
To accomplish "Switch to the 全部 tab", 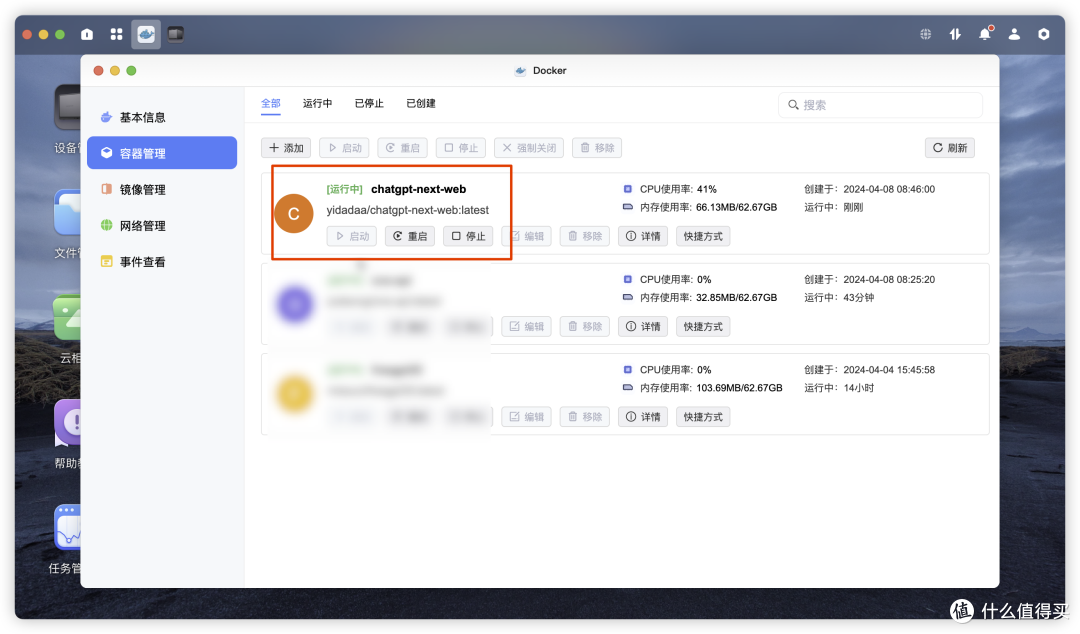I will click(x=271, y=103).
